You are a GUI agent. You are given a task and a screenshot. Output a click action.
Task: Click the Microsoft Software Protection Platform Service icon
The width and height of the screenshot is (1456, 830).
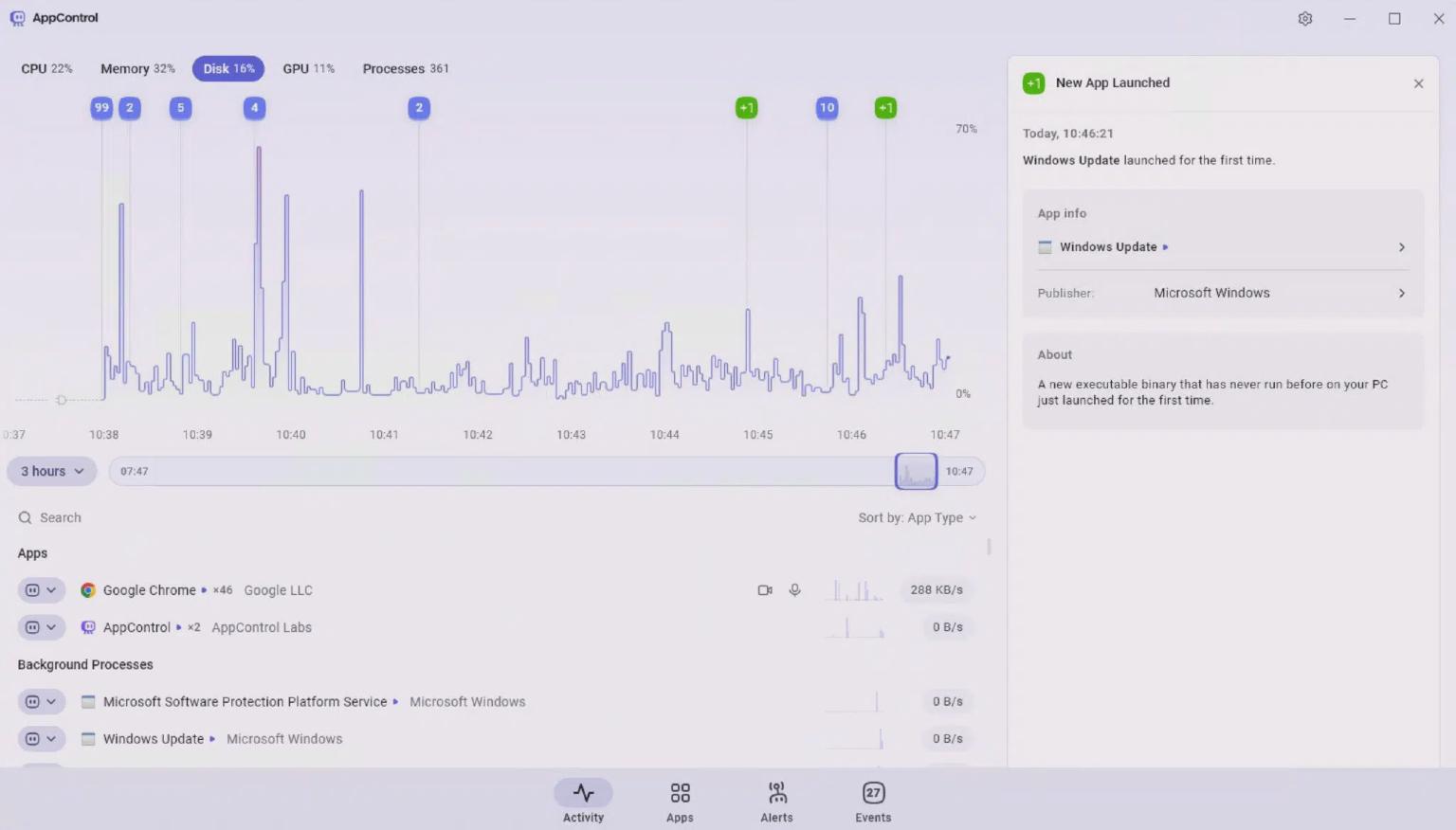[88, 702]
